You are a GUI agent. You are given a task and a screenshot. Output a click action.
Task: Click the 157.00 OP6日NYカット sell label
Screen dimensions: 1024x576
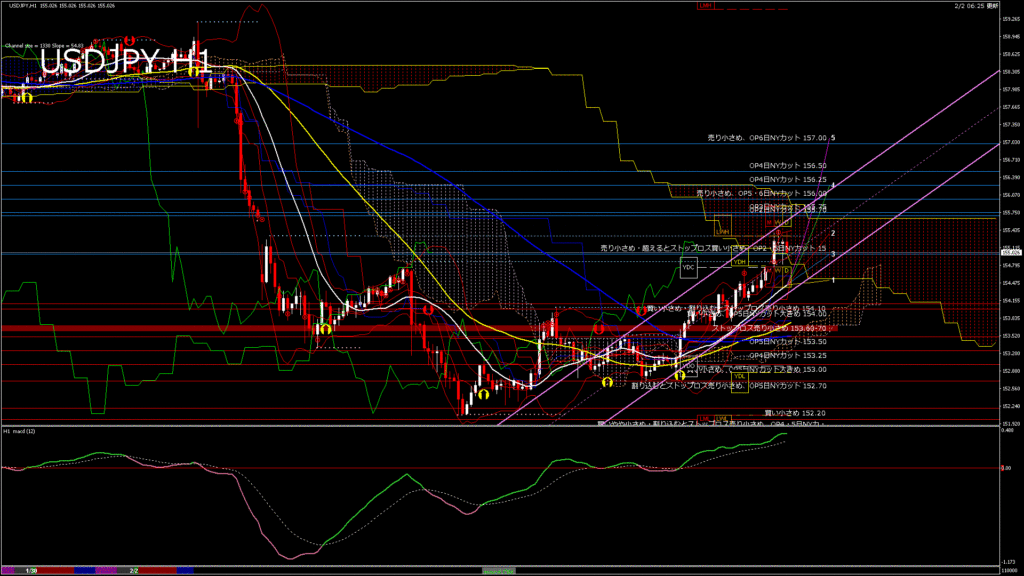click(766, 138)
